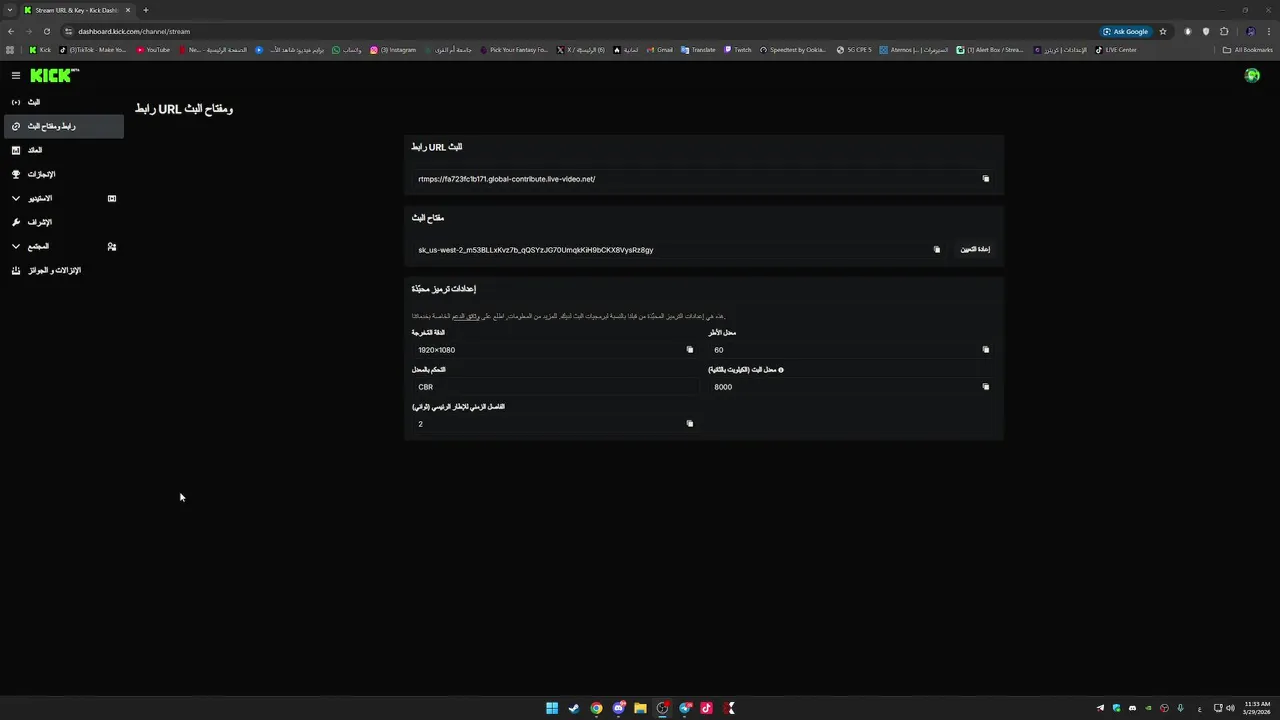Click the KICK logo

[x=54, y=75]
